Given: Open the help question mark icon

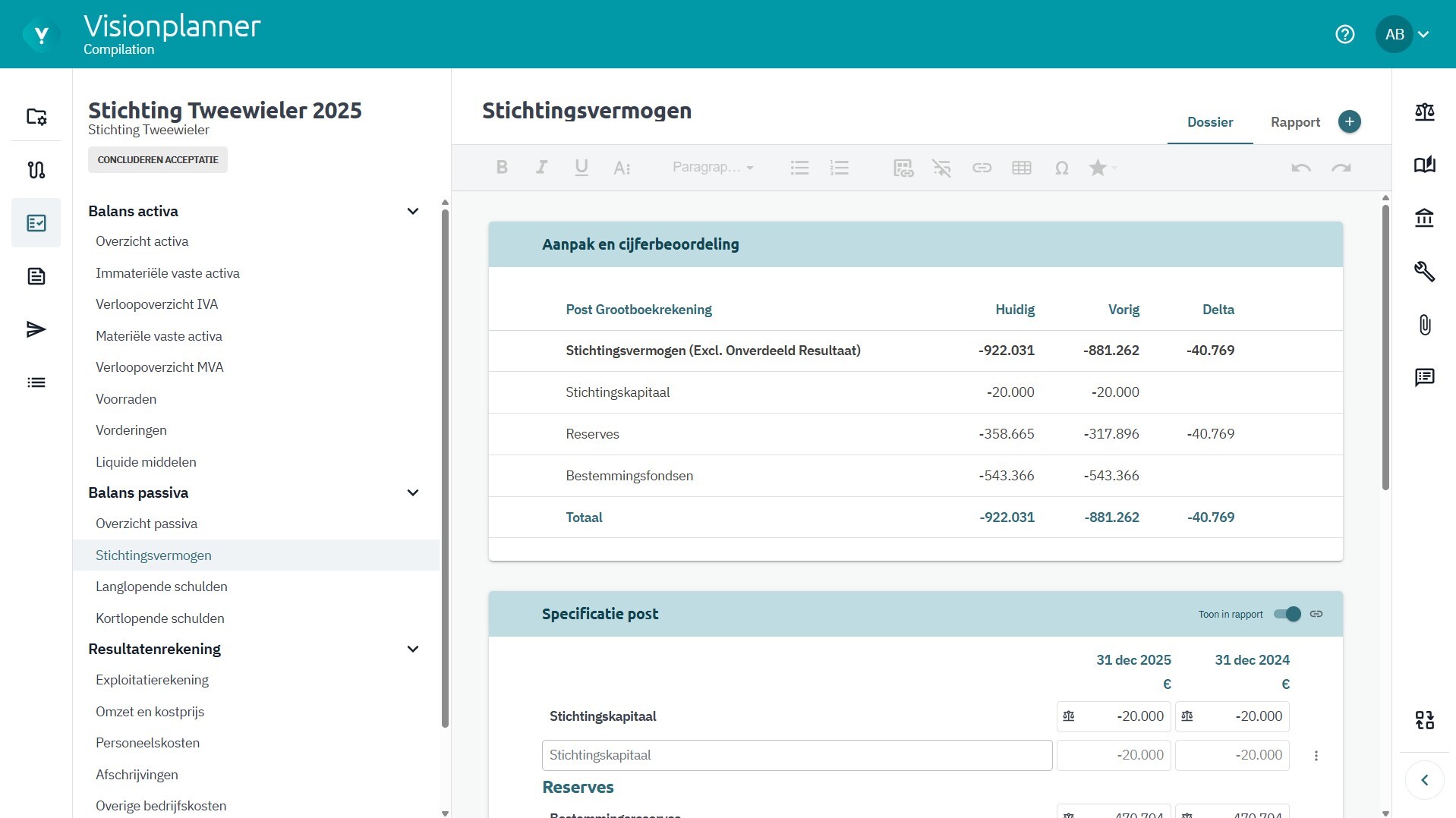Looking at the screenshot, I should pyautogui.click(x=1344, y=34).
